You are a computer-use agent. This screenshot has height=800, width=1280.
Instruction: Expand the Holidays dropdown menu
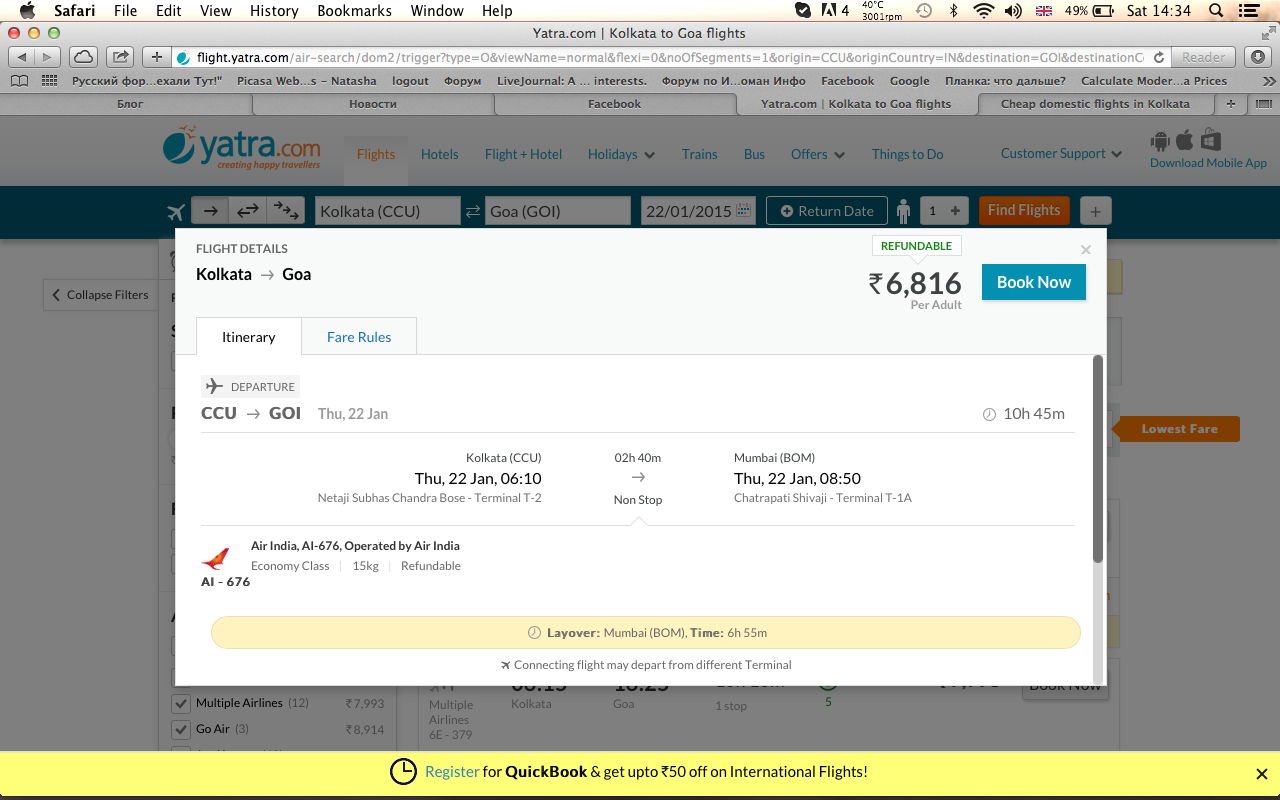[x=621, y=154]
